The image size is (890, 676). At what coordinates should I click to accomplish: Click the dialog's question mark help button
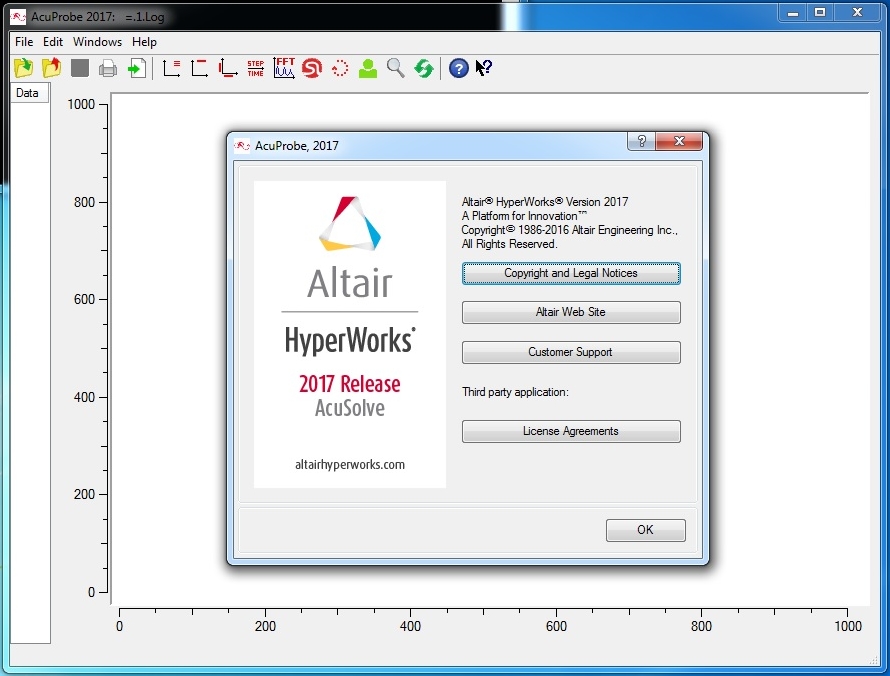(641, 141)
